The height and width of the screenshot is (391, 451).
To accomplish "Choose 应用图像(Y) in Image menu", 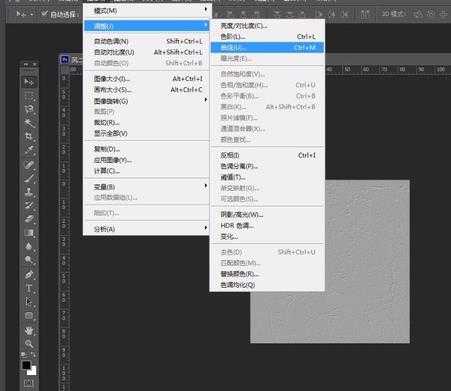I will (147, 160).
